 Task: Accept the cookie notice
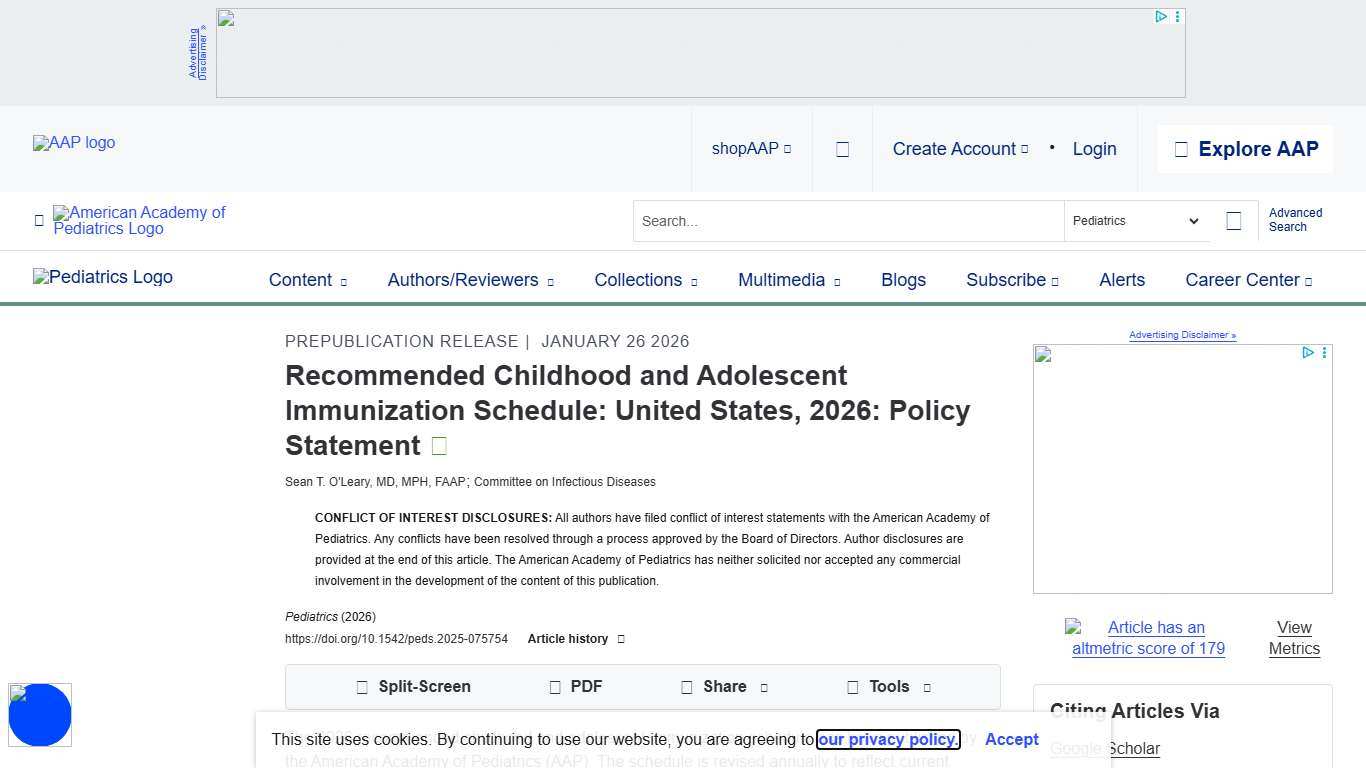(1011, 739)
